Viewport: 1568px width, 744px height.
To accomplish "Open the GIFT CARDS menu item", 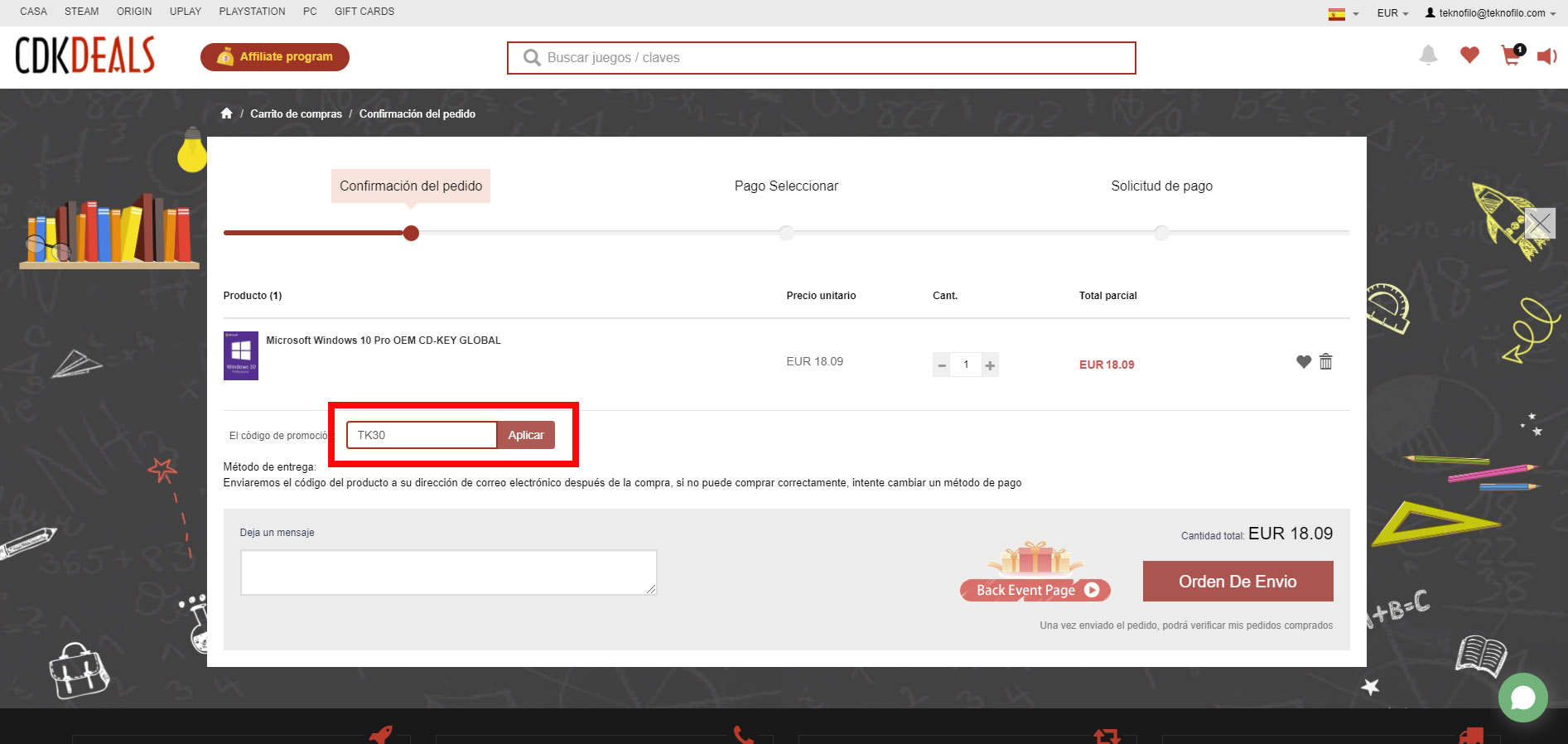I will click(364, 12).
